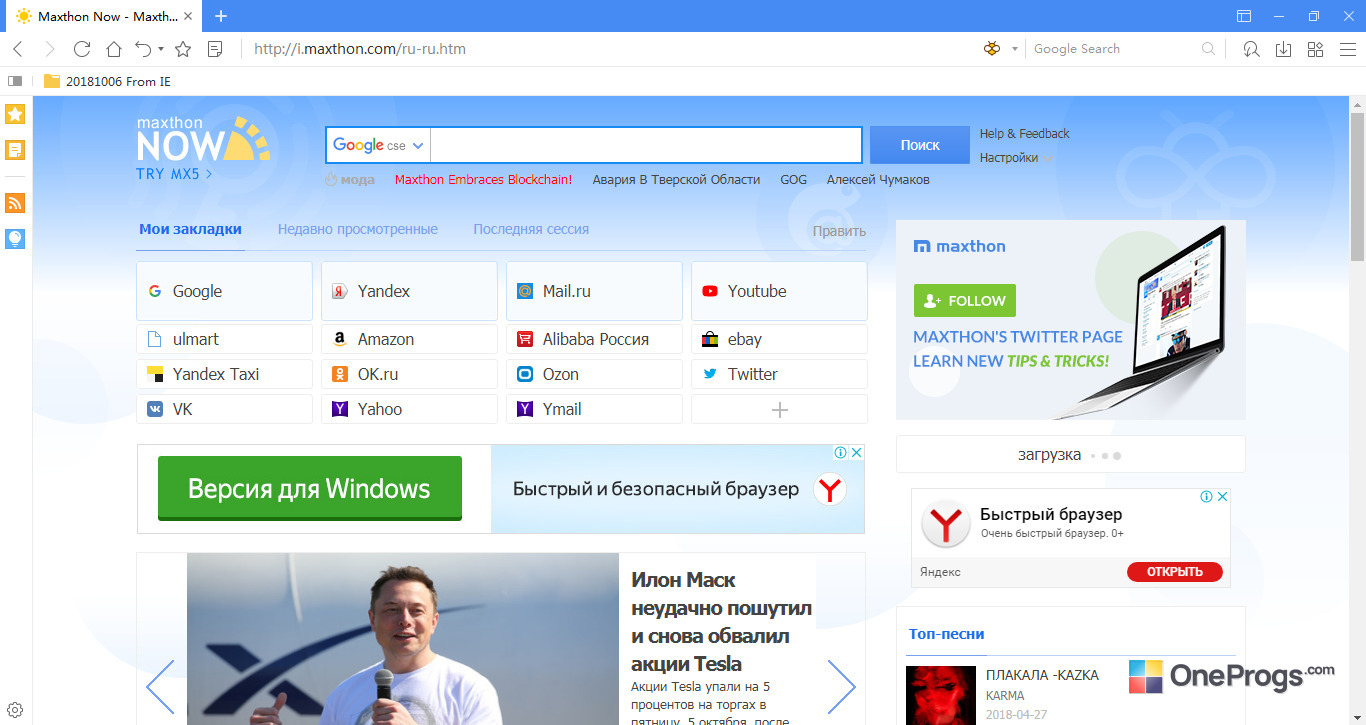Open Maxthon Embraces Blockchain! link

click(484, 180)
